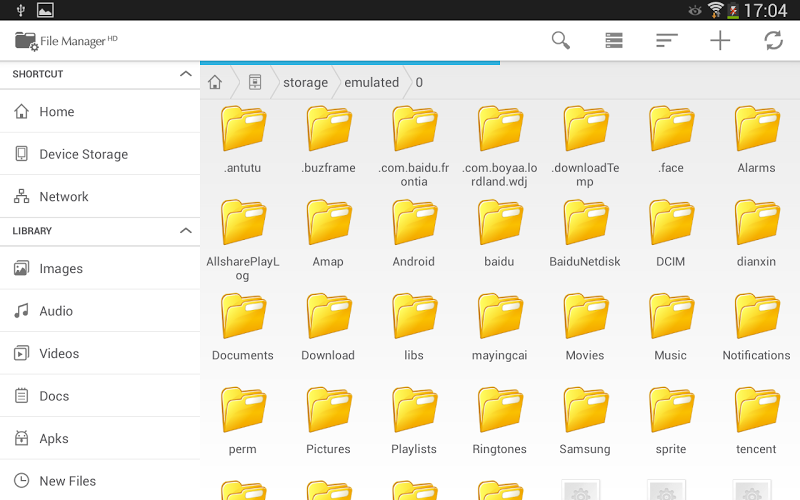
Task: Jump to the emulated breadcrumb
Action: coord(371,82)
